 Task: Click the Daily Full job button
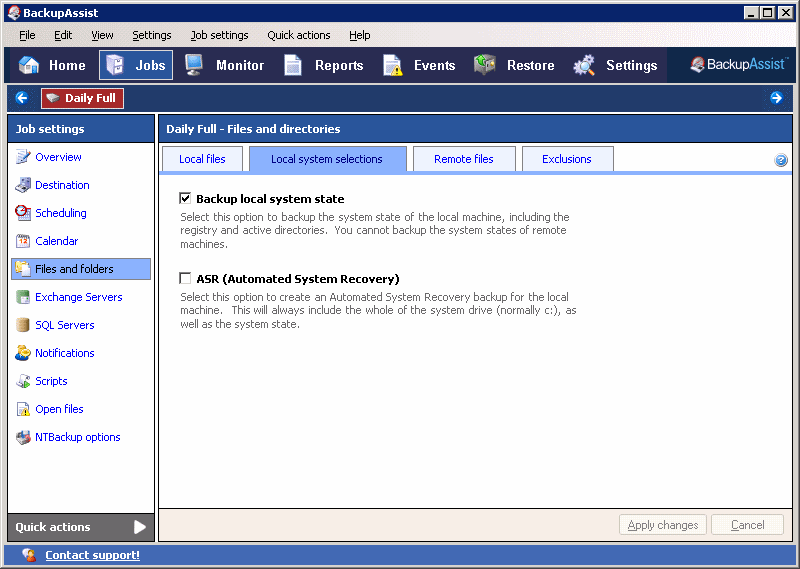point(83,98)
